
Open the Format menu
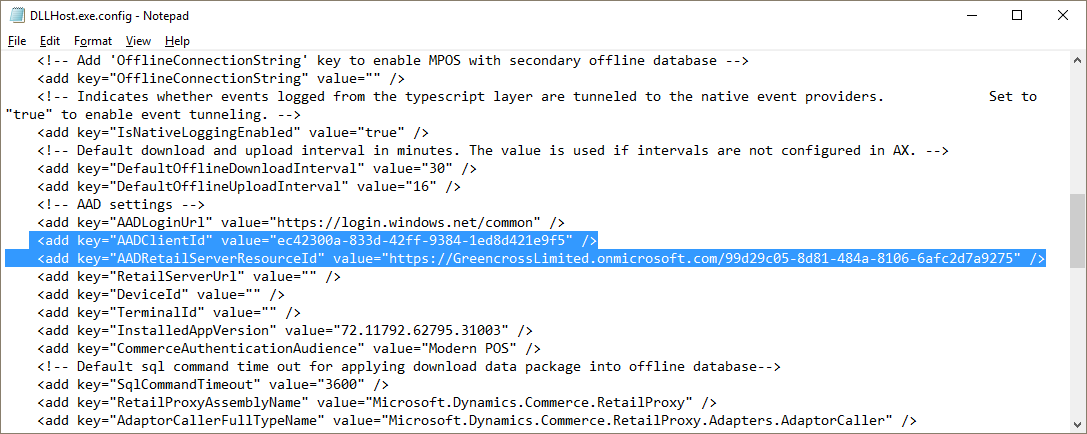[x=92, y=41]
